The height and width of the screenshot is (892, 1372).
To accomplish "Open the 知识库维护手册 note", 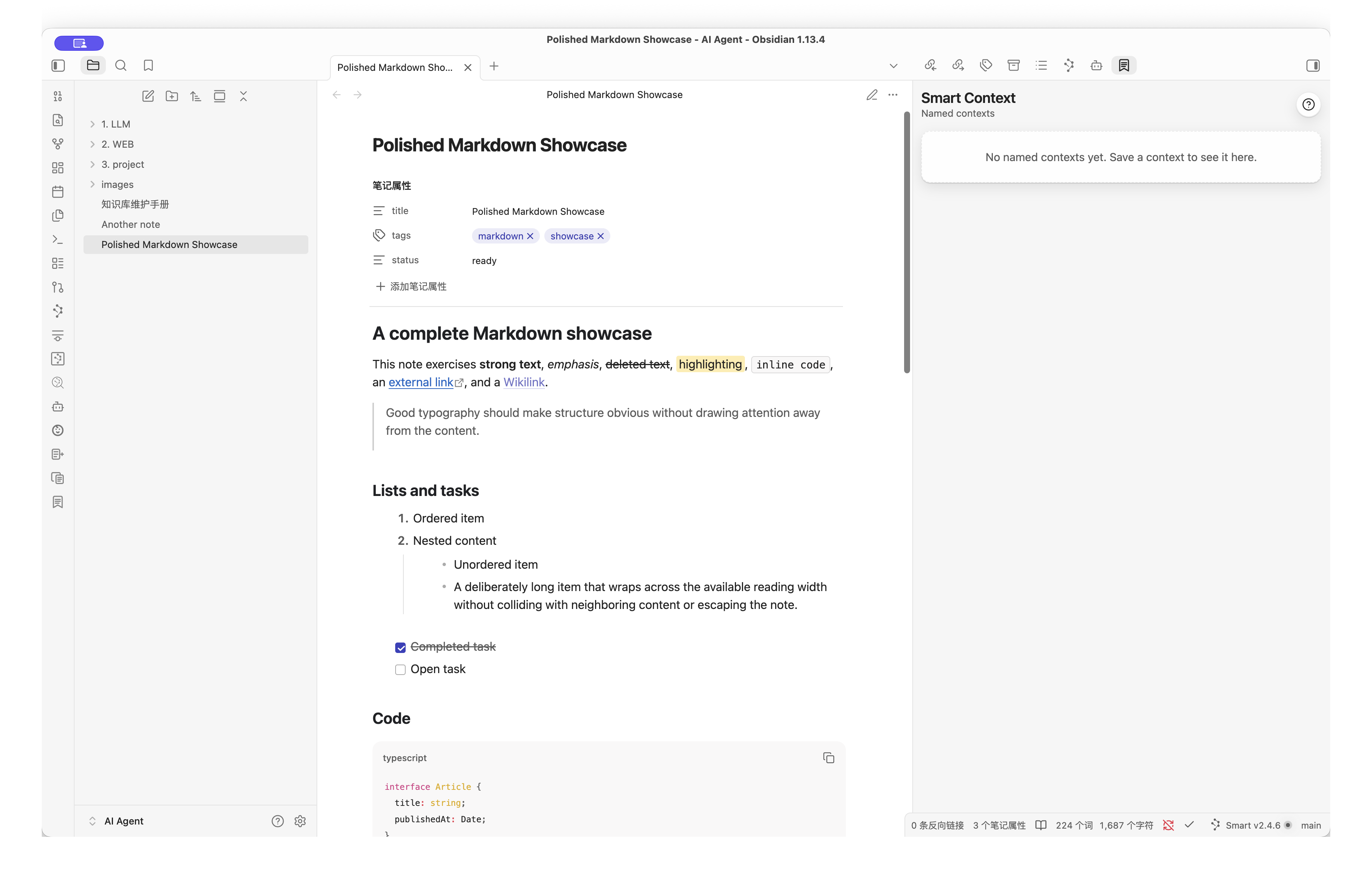I will click(x=195, y=204).
